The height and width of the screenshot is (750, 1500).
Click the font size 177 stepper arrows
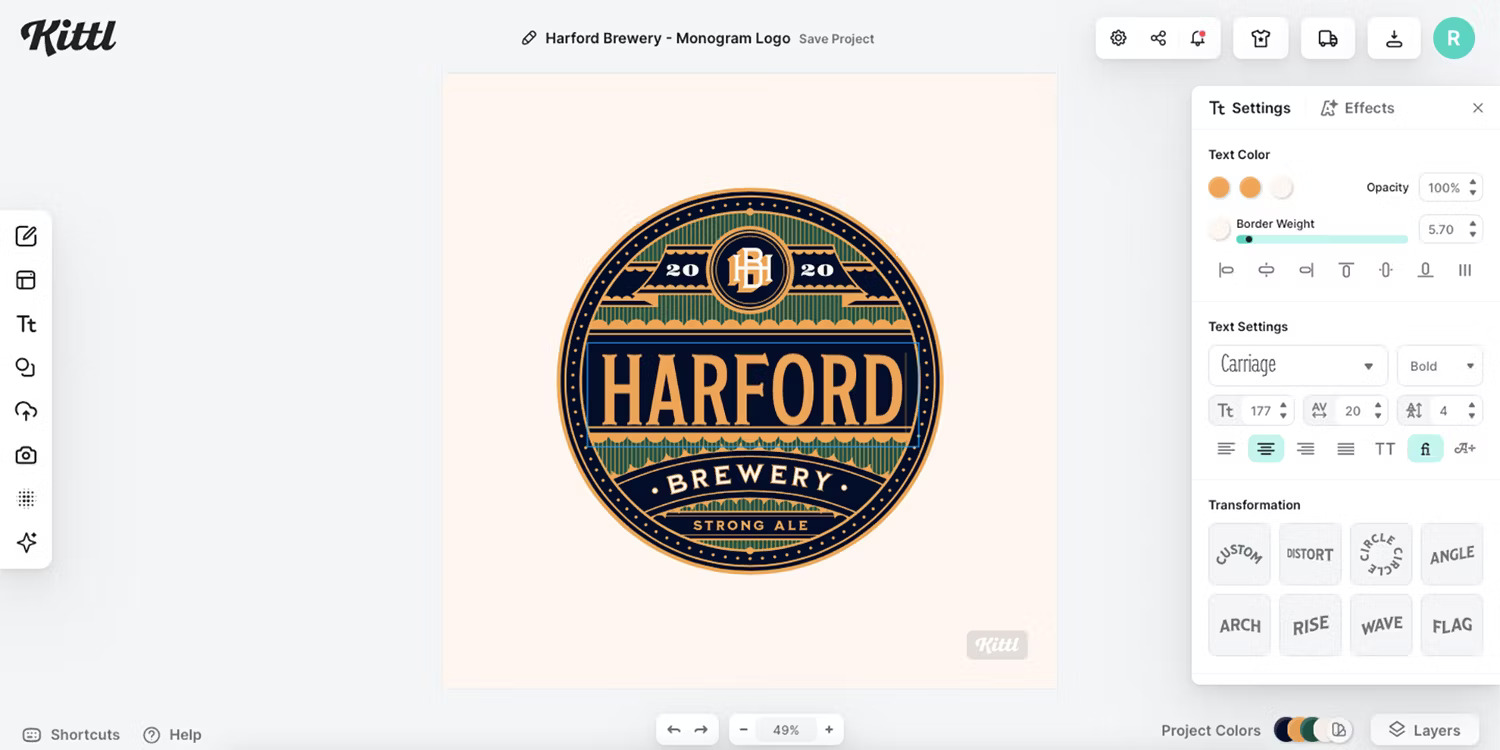[1283, 411]
